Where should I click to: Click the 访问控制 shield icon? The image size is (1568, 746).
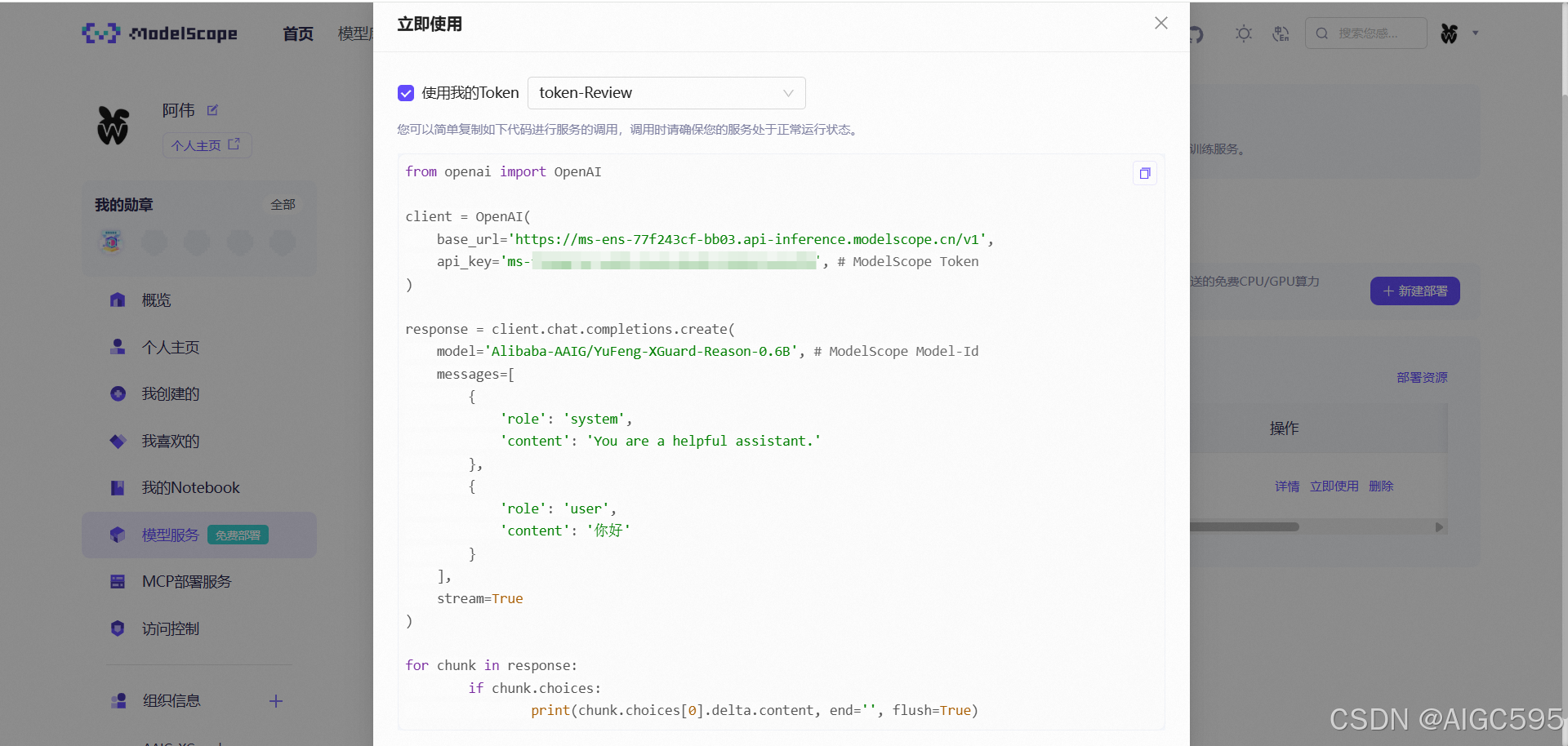tap(118, 629)
